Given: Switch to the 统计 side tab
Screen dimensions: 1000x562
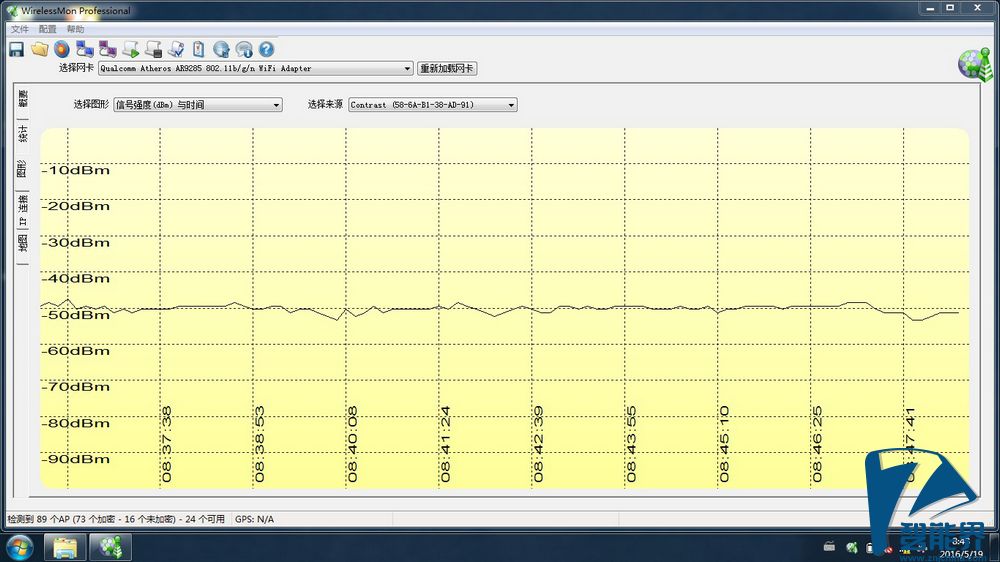Looking at the screenshot, I should pyautogui.click(x=22, y=134).
